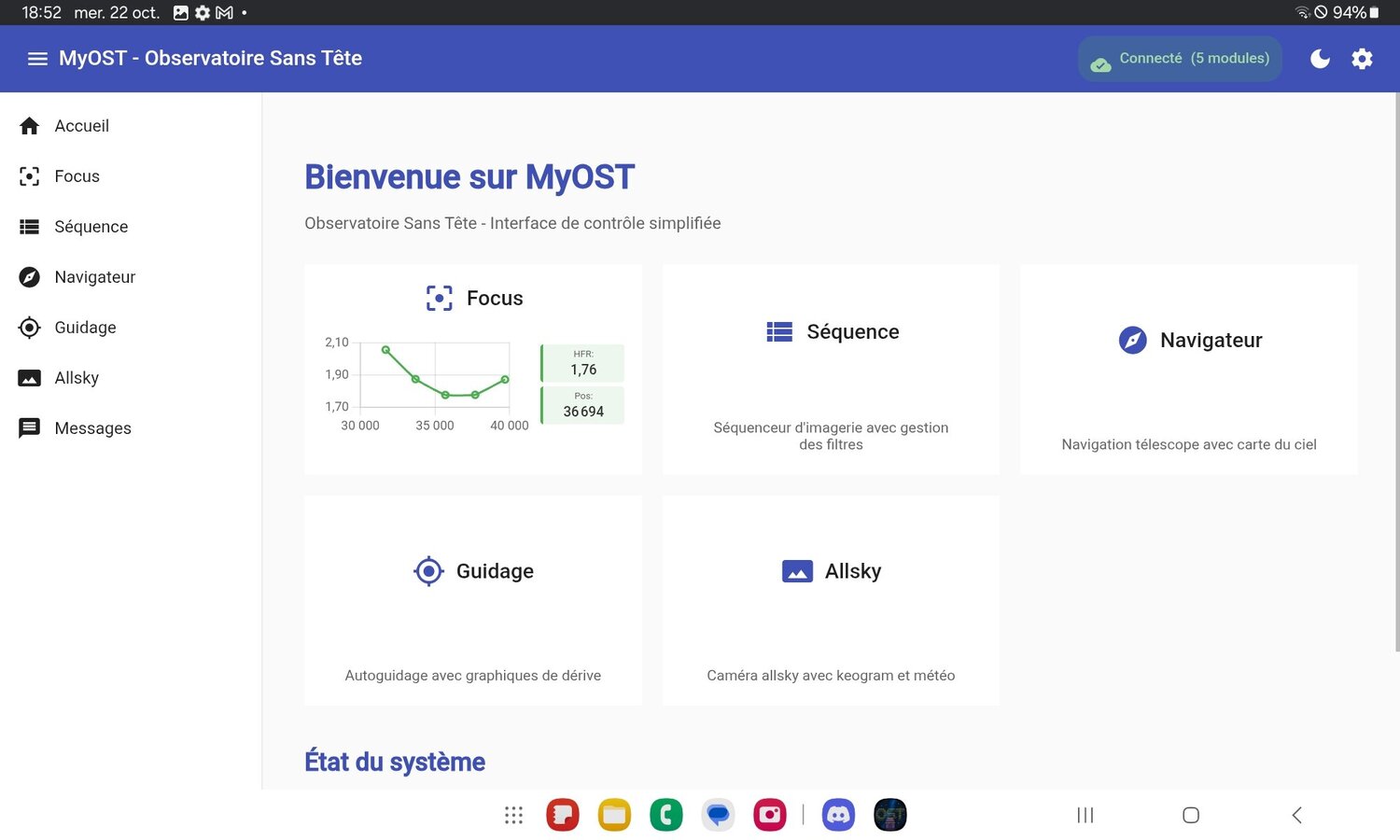Open the Discord app from the taskbar
Viewport: 1400px width, 840px height.
pos(837,814)
